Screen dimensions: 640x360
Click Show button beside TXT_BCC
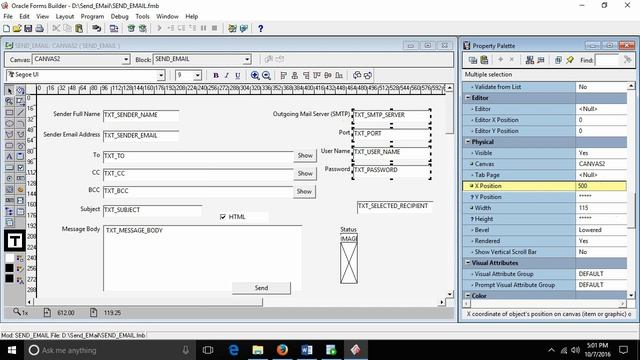coord(304,191)
